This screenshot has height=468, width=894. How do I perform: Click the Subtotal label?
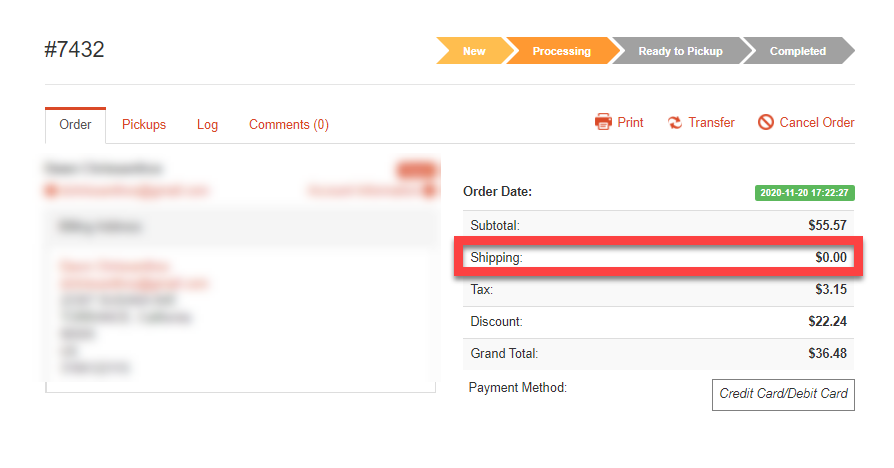pos(495,225)
